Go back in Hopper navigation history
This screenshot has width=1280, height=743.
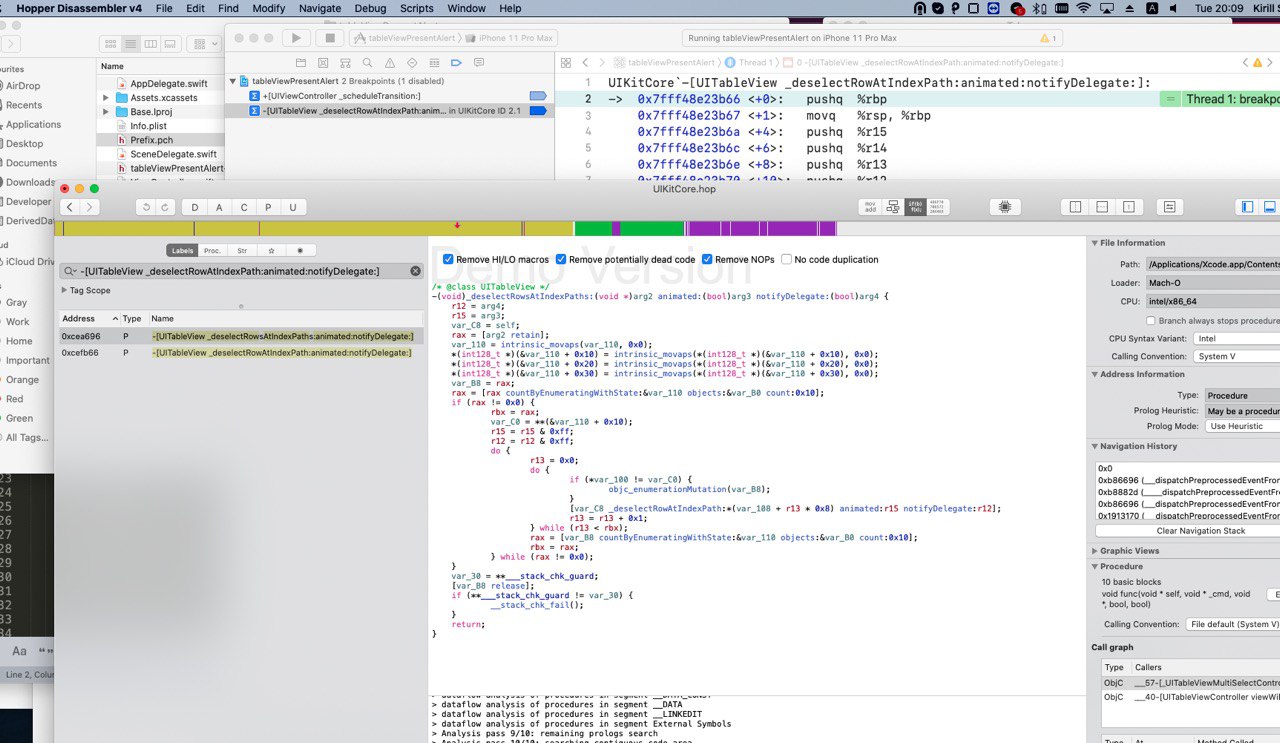coord(70,207)
